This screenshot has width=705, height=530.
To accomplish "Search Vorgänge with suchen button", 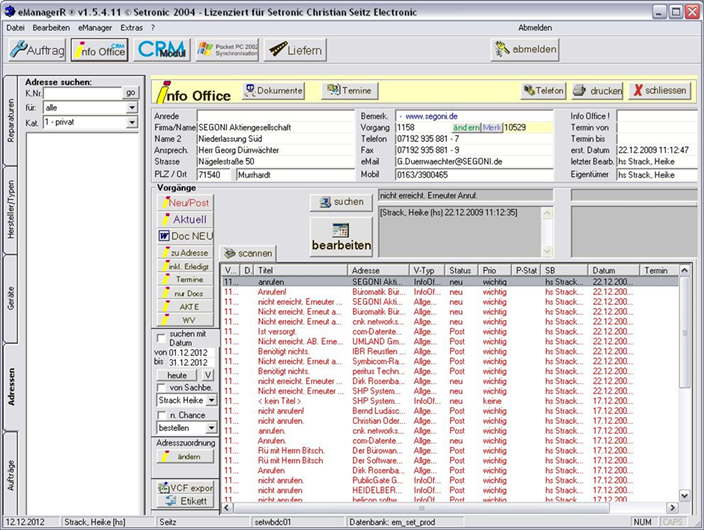I will tap(341, 202).
